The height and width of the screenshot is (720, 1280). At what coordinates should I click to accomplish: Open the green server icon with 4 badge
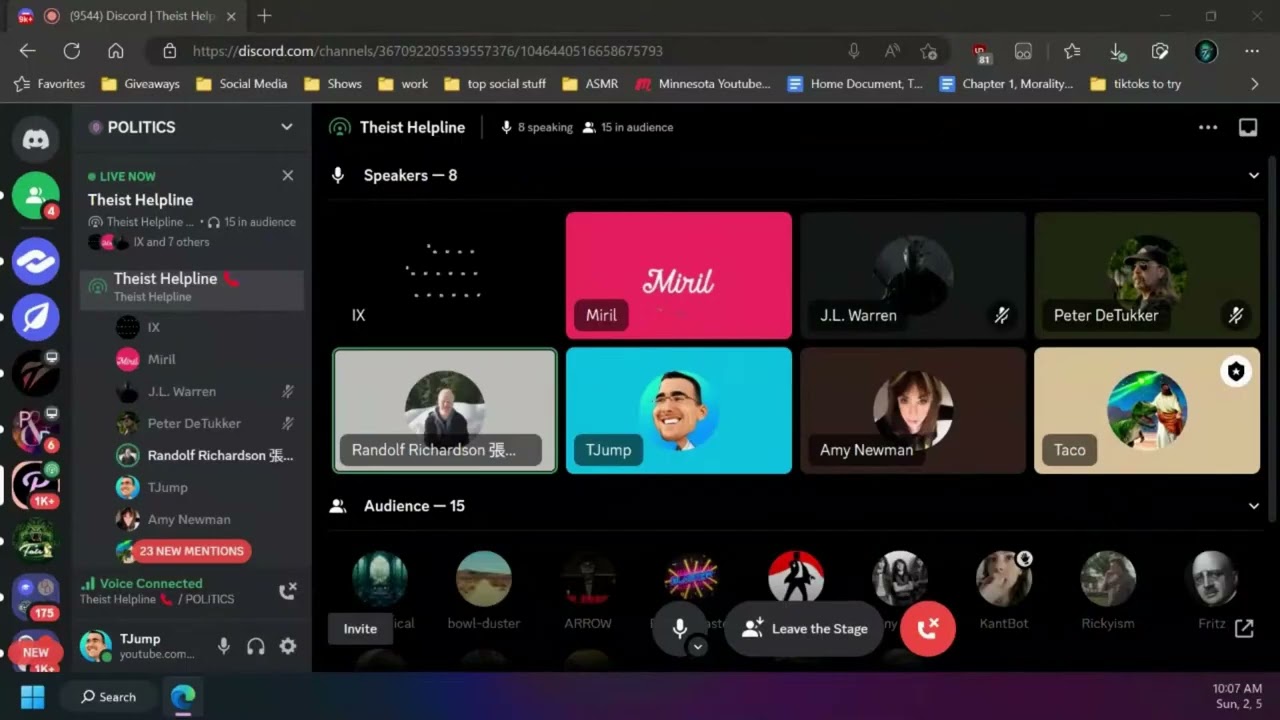36,196
